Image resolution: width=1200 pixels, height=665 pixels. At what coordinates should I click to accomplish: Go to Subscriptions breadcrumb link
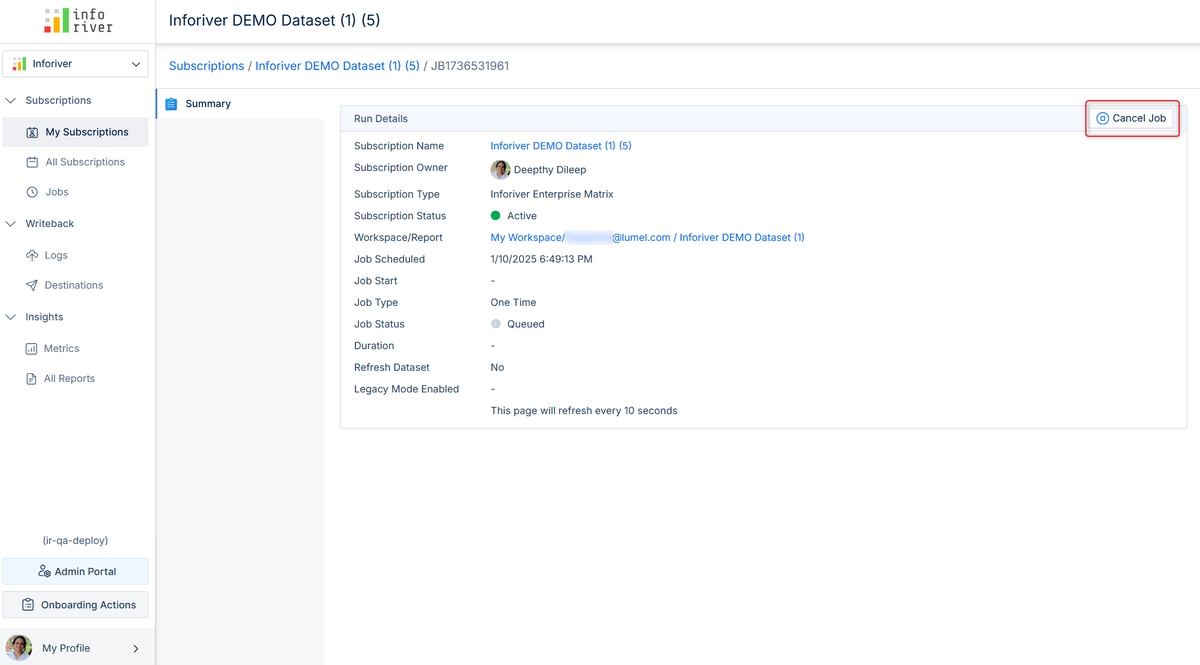206,66
